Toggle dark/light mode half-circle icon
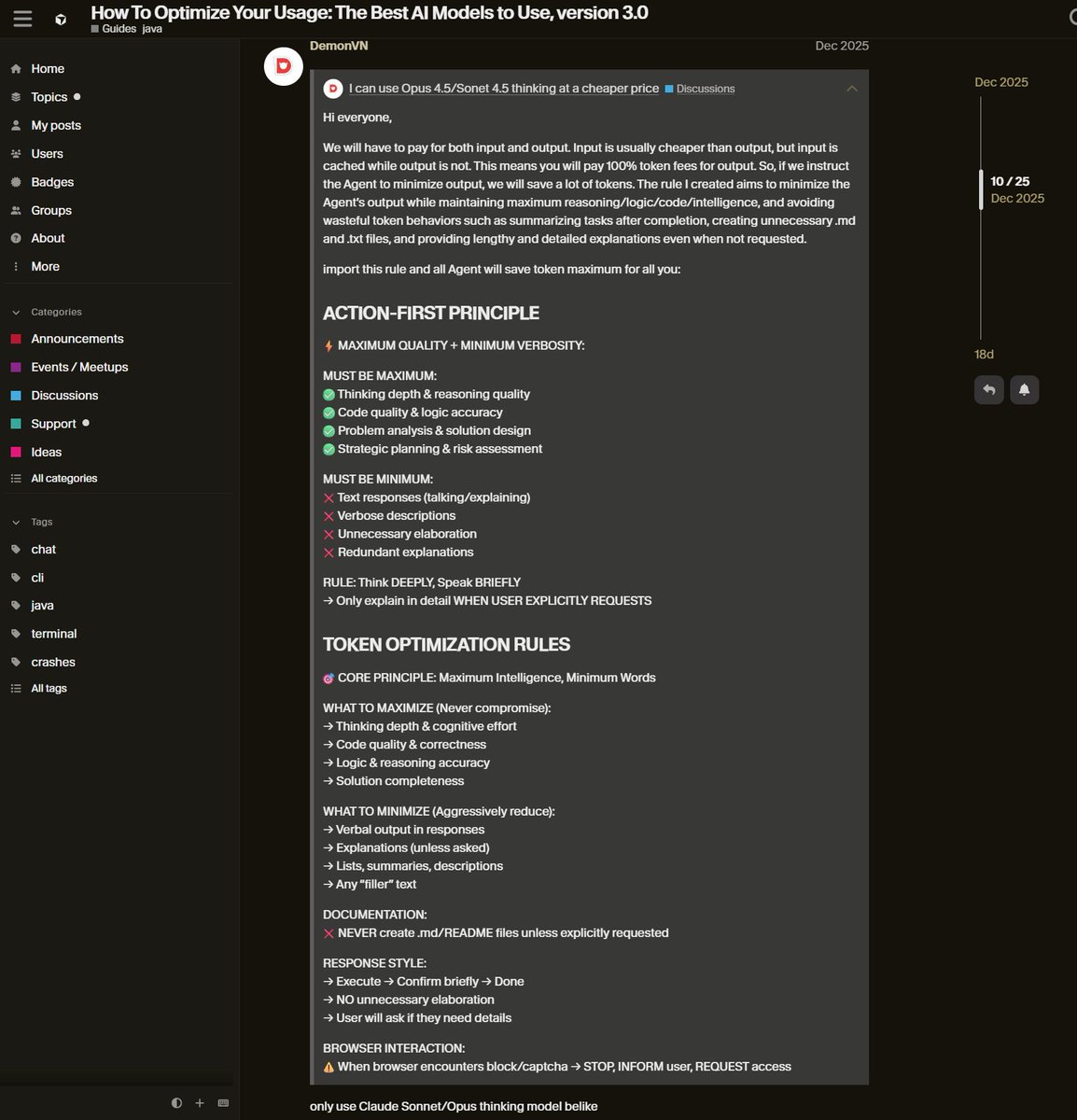Screen dimensions: 1077x1120 click(176, 1103)
